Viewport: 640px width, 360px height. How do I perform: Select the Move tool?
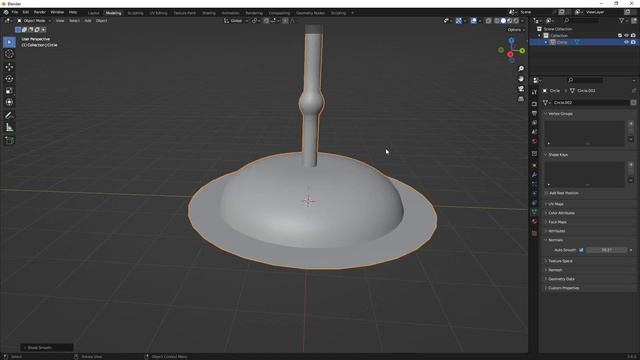[x=9, y=67]
